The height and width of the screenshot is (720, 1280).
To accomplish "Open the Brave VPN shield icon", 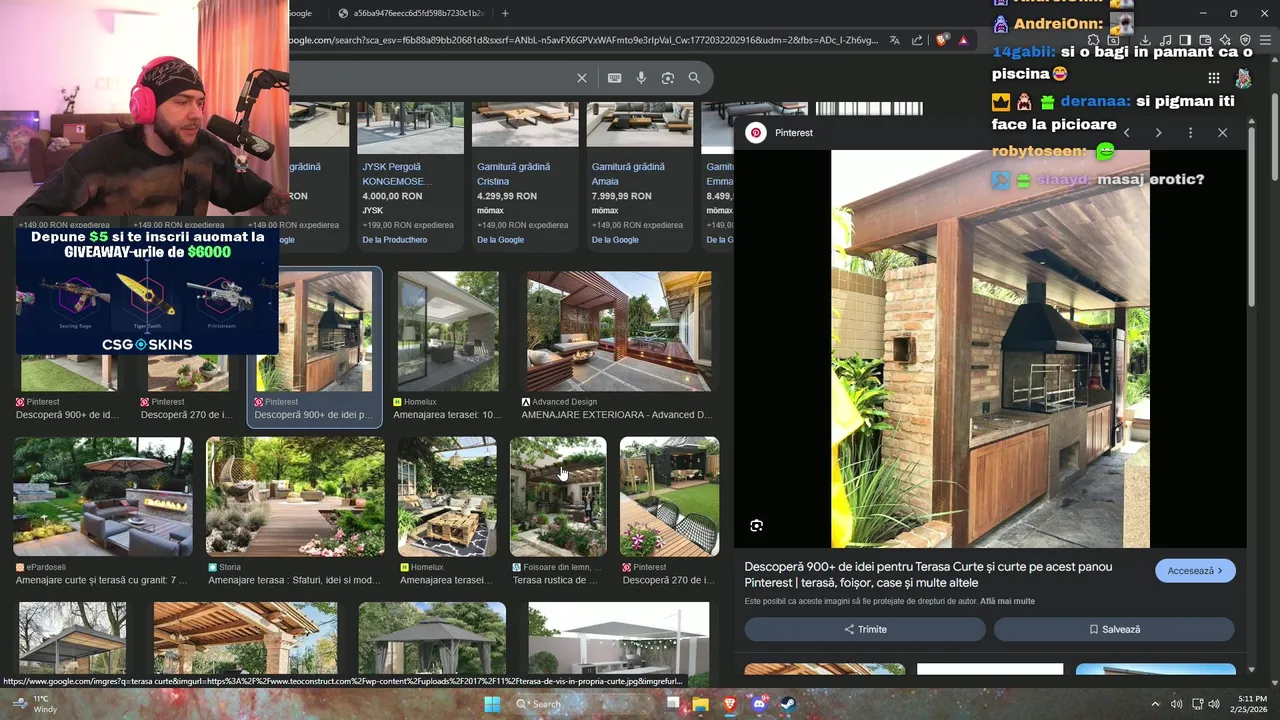I will [1245, 40].
